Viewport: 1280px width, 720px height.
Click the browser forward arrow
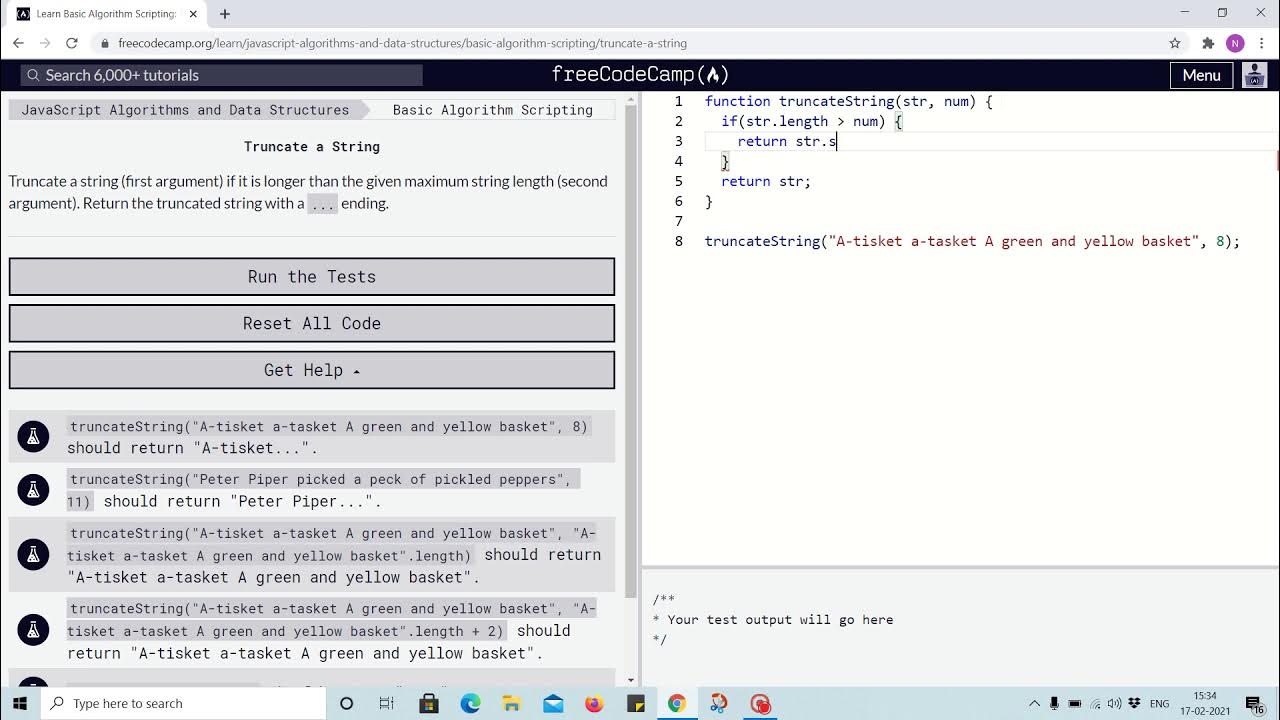(45, 43)
